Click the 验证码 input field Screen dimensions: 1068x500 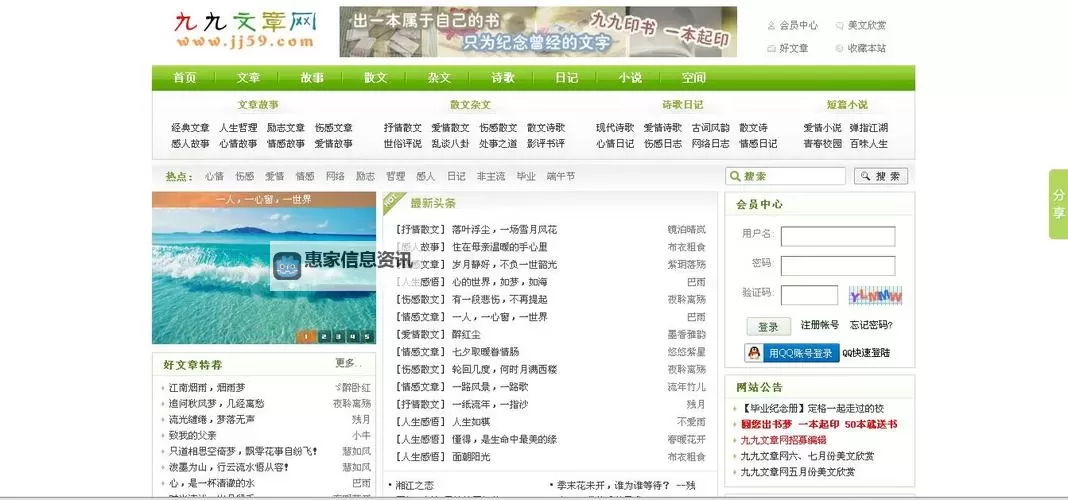click(x=809, y=295)
